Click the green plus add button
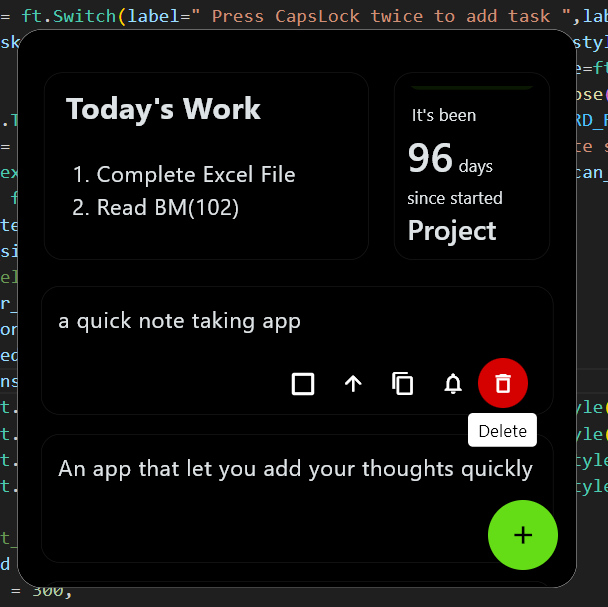Screen dimensions: 608x607 522,535
